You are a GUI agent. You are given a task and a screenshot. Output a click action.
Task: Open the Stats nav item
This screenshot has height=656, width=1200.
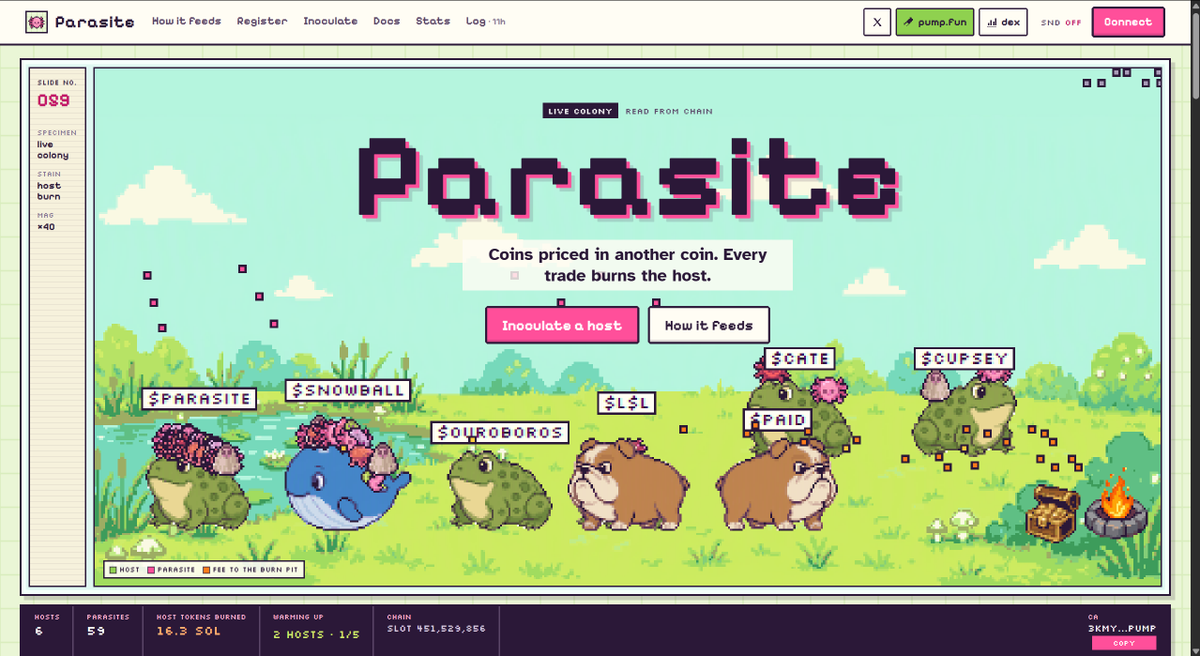coord(433,21)
